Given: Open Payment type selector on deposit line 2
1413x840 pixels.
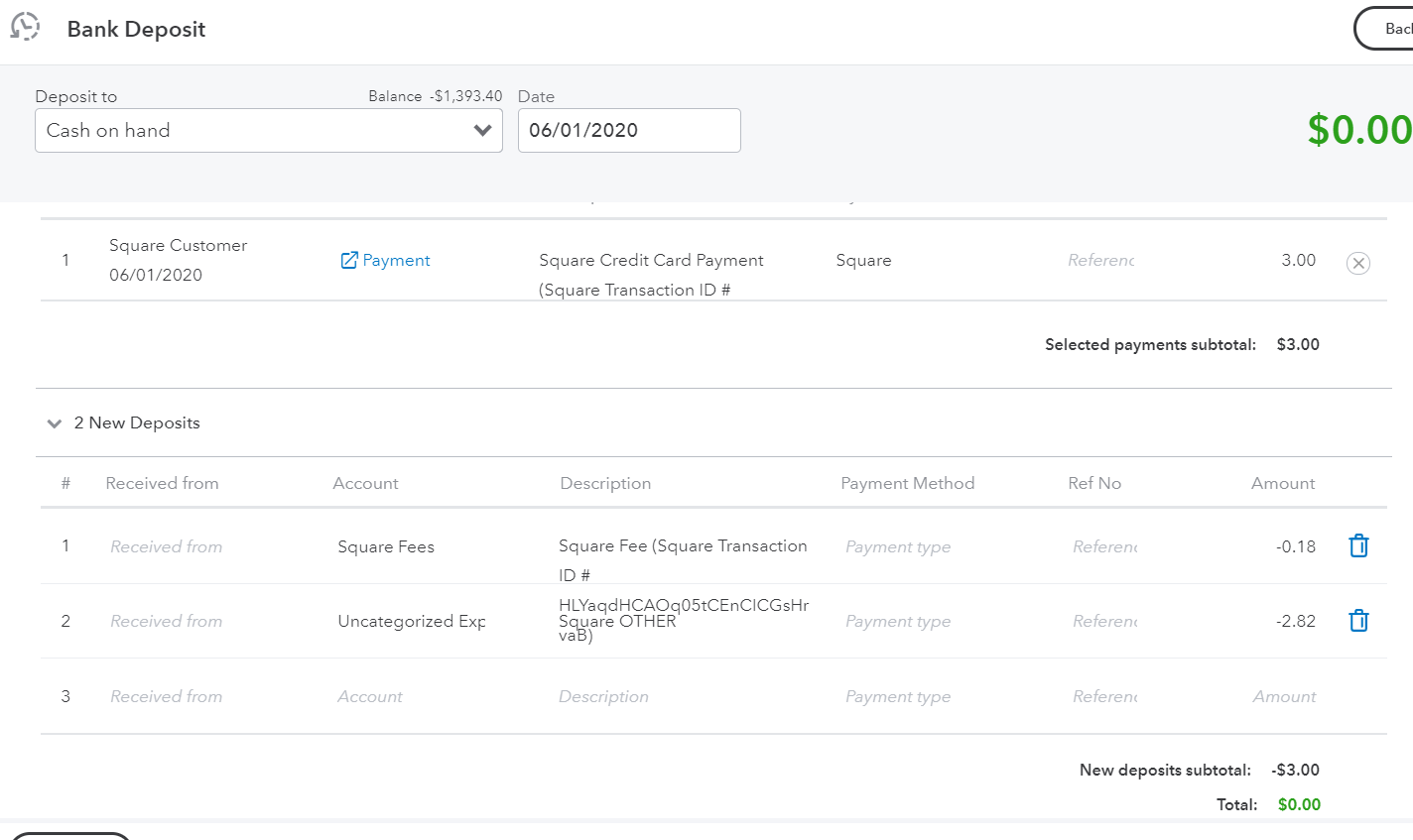Looking at the screenshot, I should pos(897,621).
